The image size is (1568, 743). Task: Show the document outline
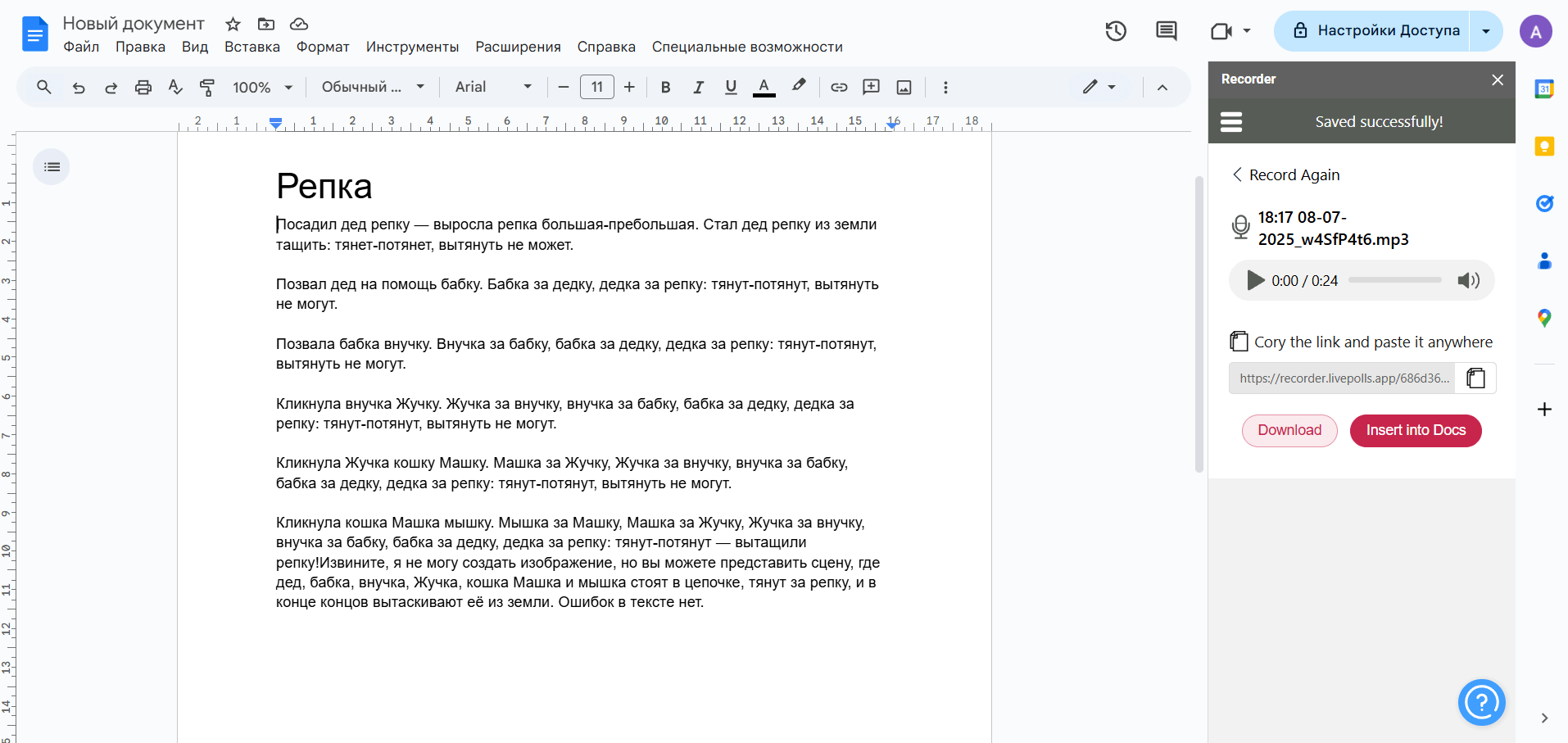click(52, 167)
